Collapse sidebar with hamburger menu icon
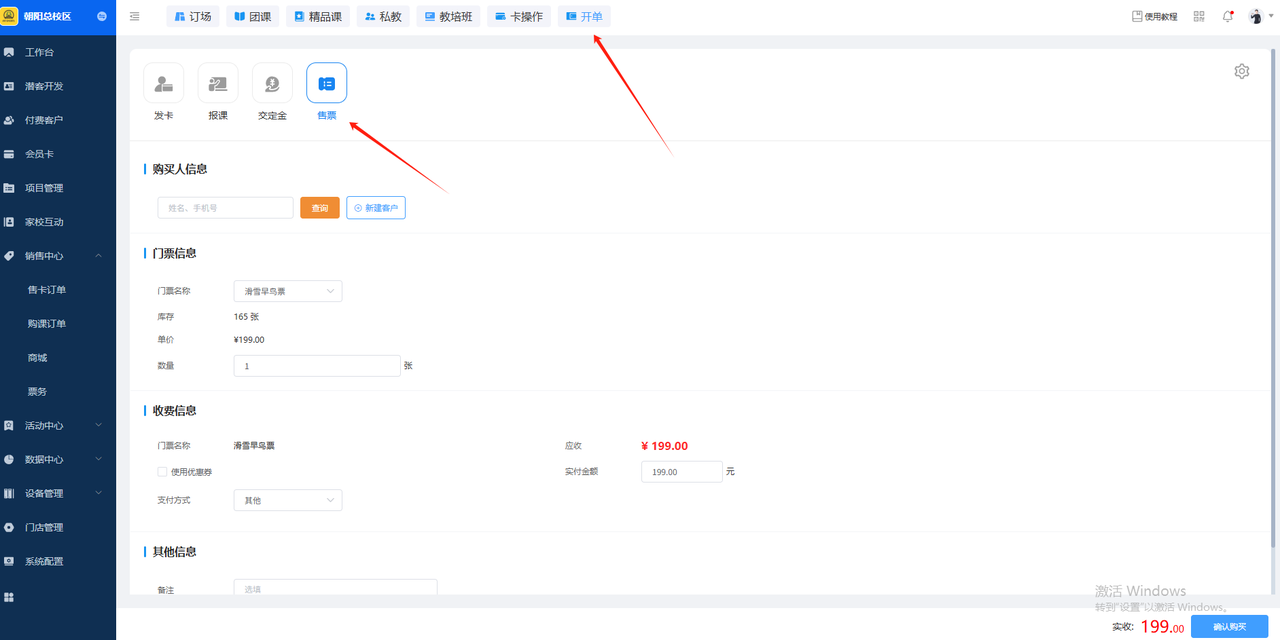 pos(135,16)
